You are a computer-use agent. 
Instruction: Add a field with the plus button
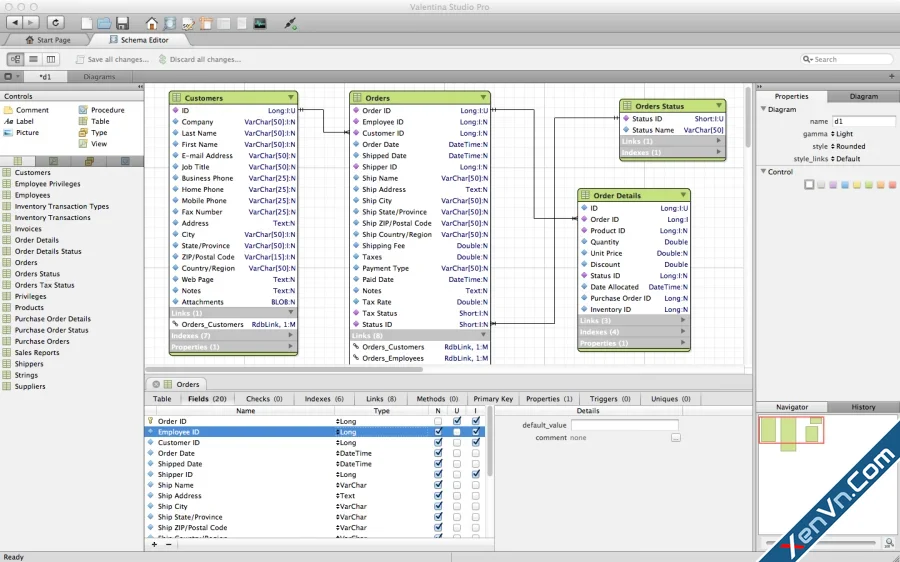(154, 544)
